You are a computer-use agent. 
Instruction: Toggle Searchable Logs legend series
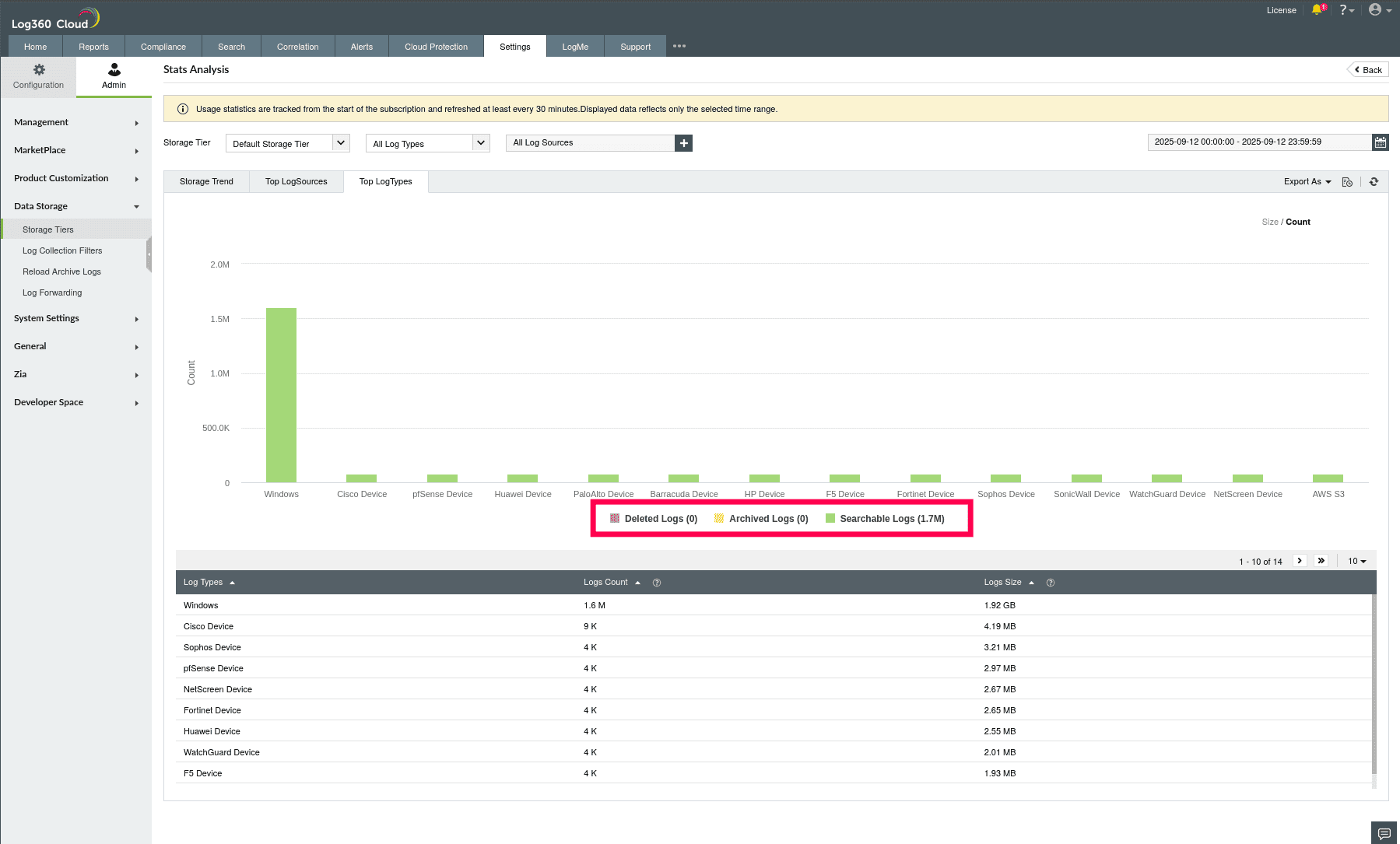click(x=885, y=519)
